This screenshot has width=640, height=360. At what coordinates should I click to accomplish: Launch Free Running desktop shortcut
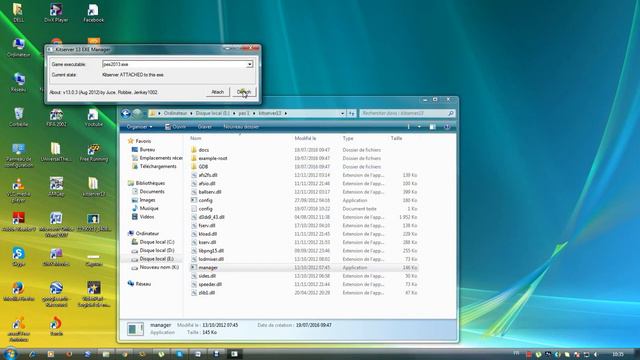(93, 152)
